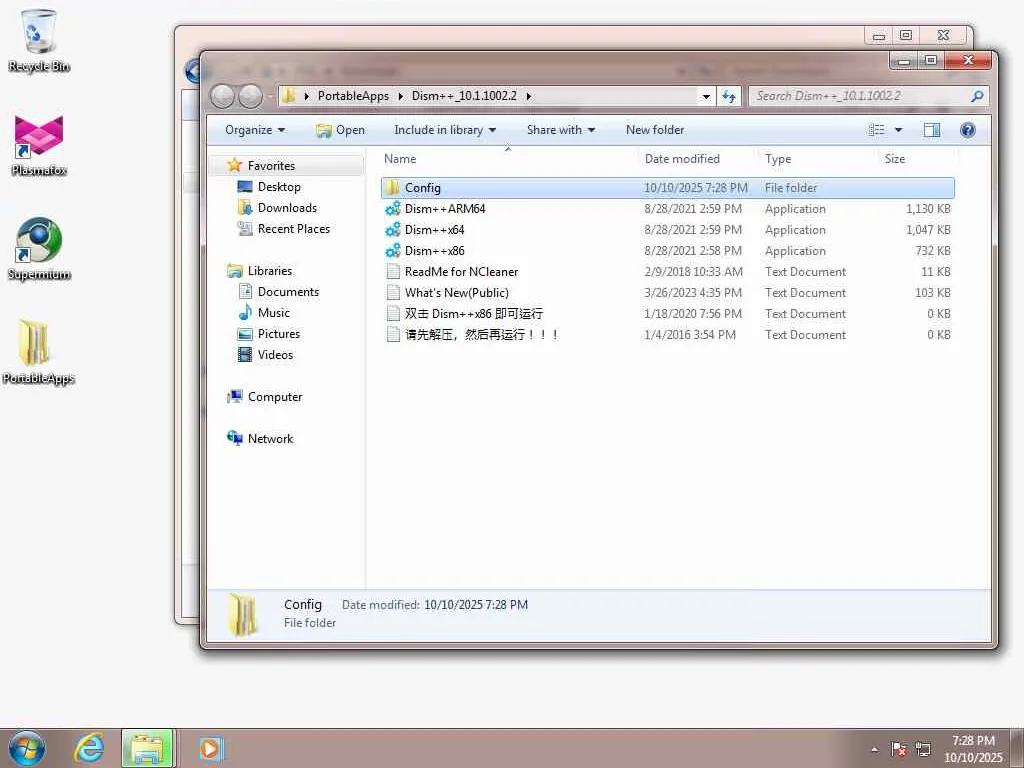Click the large Config folder thumbnail in details pane

(x=243, y=615)
